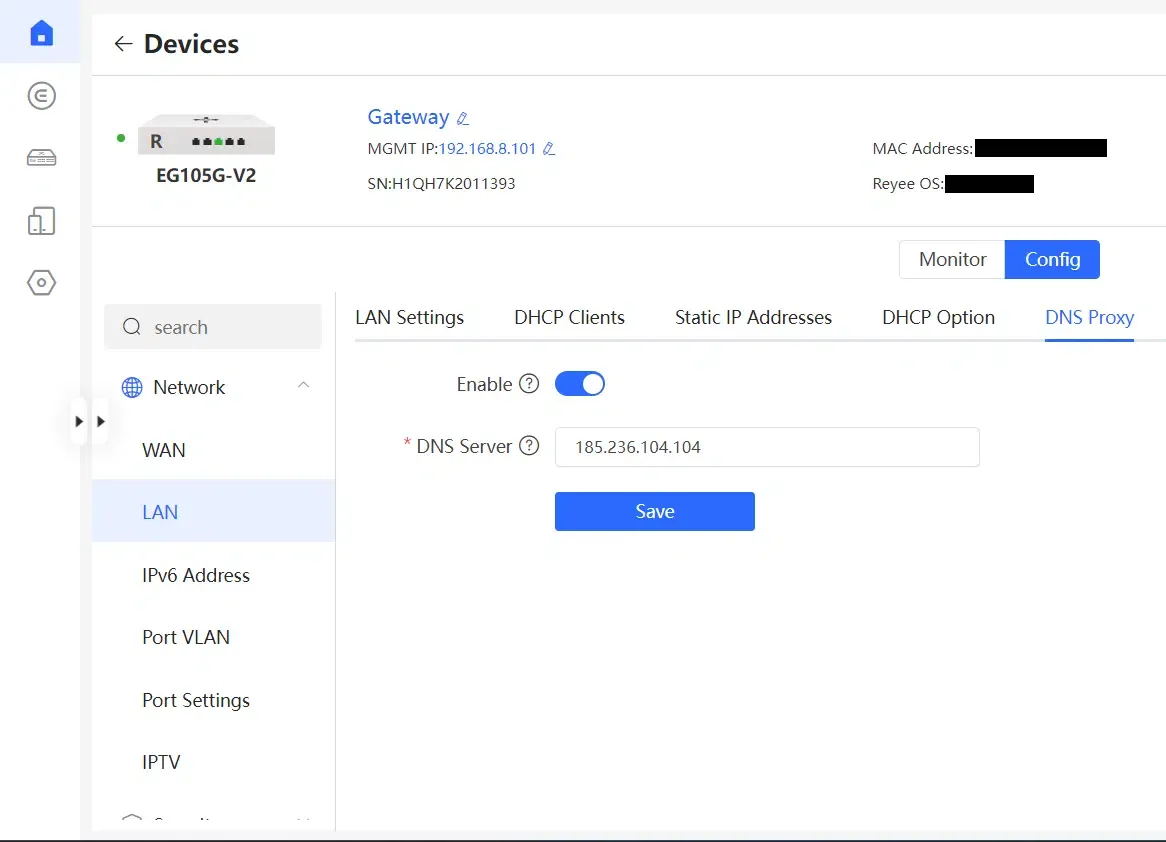The width and height of the screenshot is (1166, 842).
Task: Expand the sidebar with the right arrow handle
Action: coord(101,421)
